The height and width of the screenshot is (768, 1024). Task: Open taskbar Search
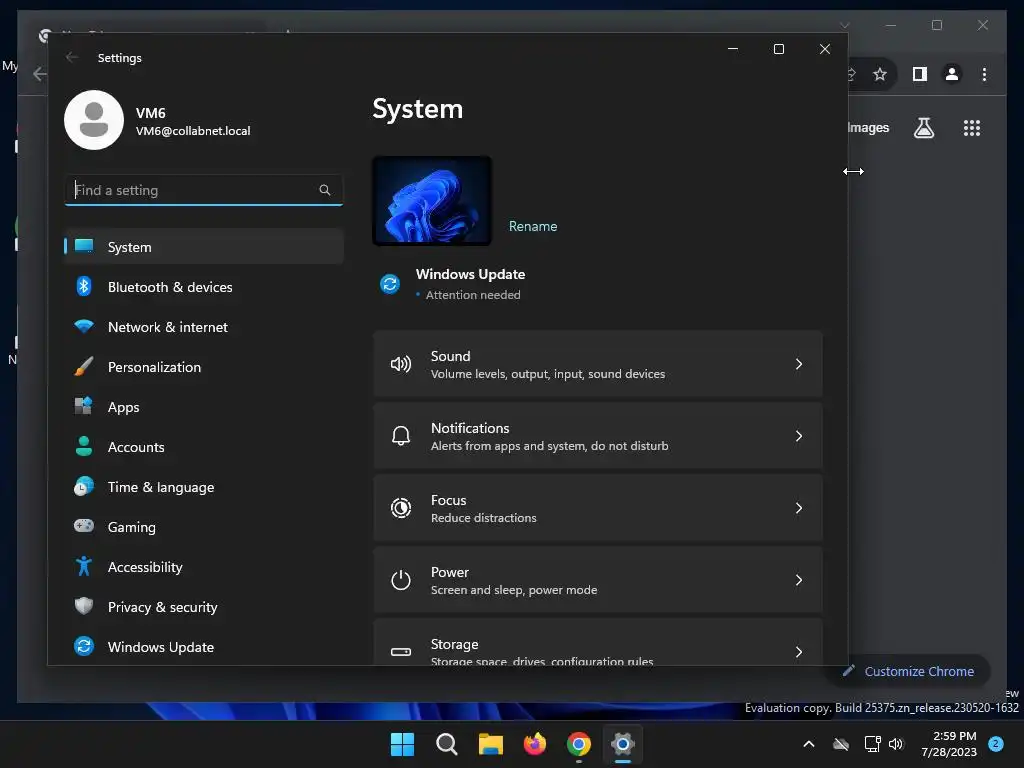click(x=447, y=744)
